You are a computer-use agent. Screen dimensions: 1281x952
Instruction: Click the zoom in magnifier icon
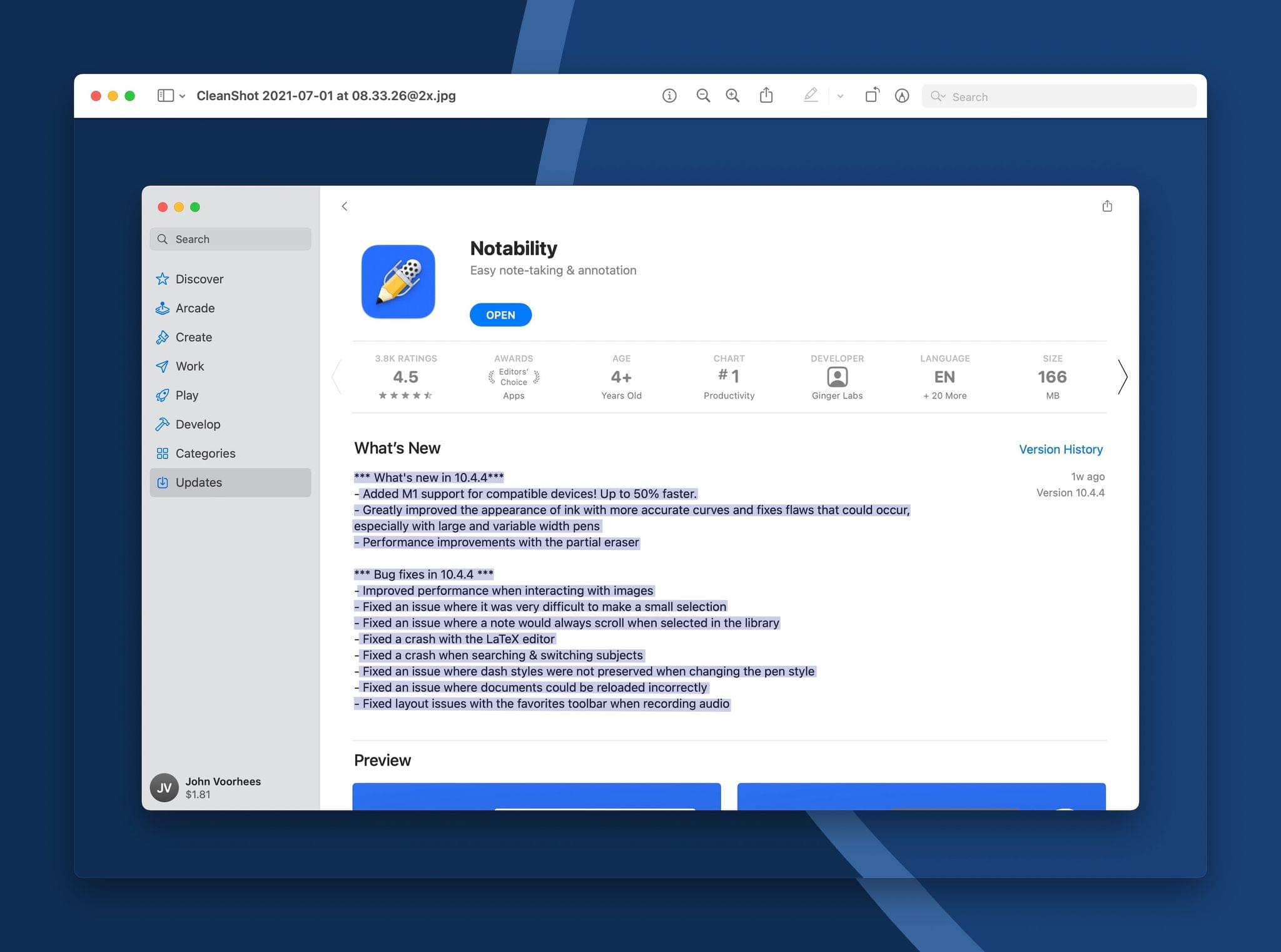point(733,96)
